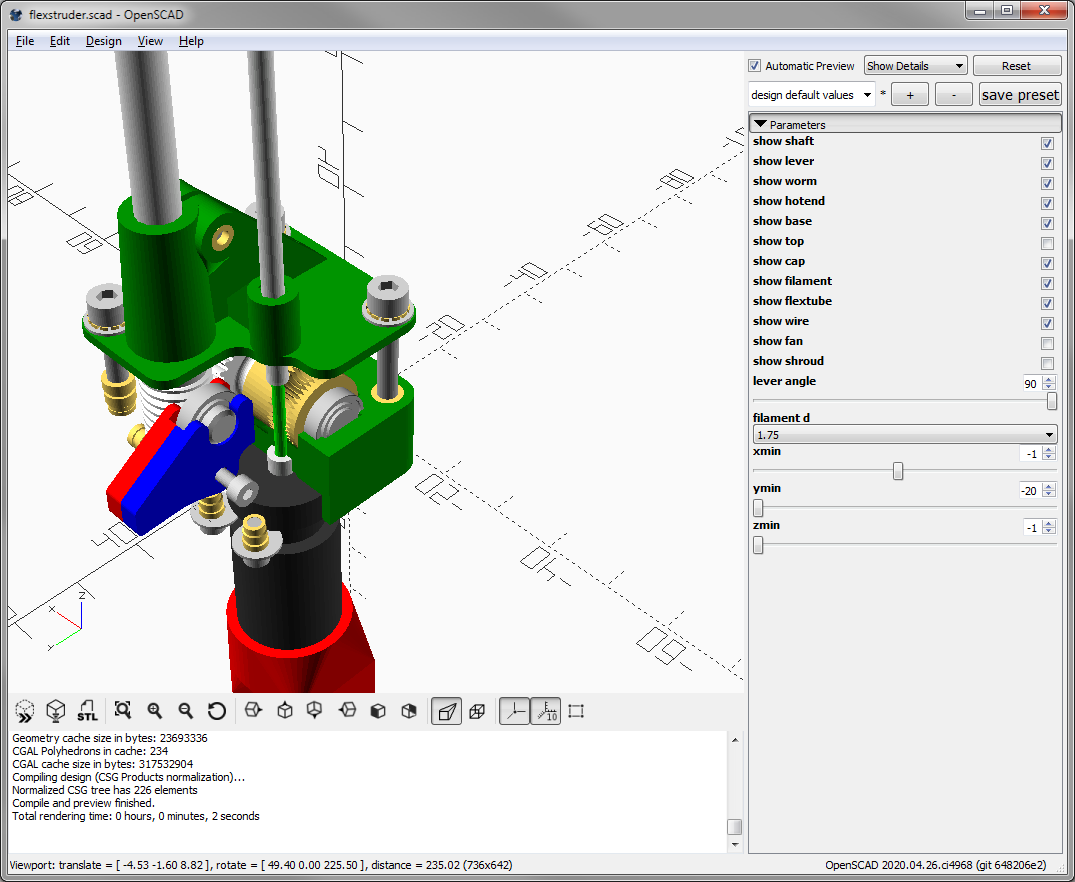The image size is (1075, 882).
Task: Click the Reset View icon
Action: click(217, 711)
